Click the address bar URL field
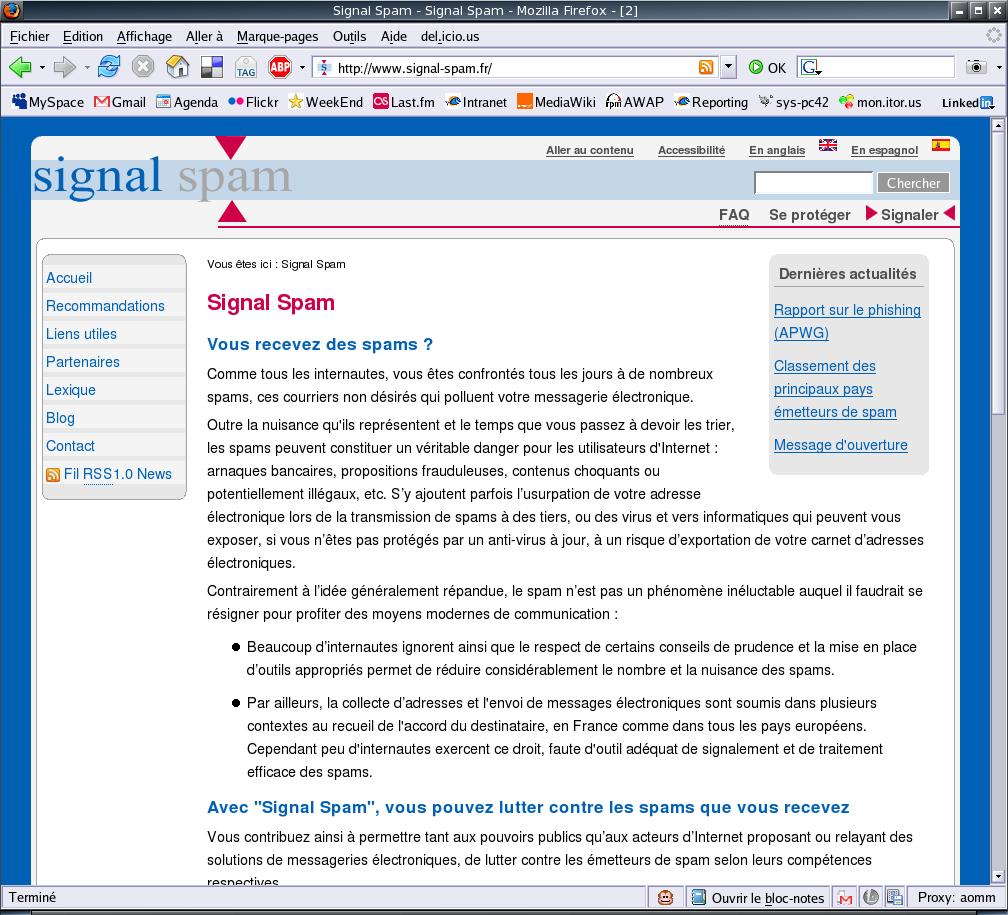This screenshot has height=915, width=1008. [x=514, y=68]
